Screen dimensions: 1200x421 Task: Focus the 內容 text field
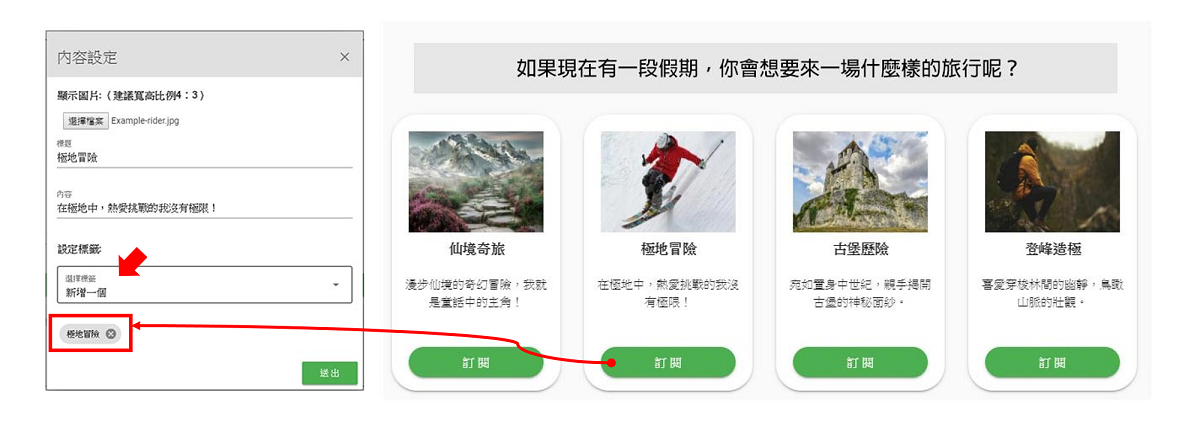tap(205, 208)
